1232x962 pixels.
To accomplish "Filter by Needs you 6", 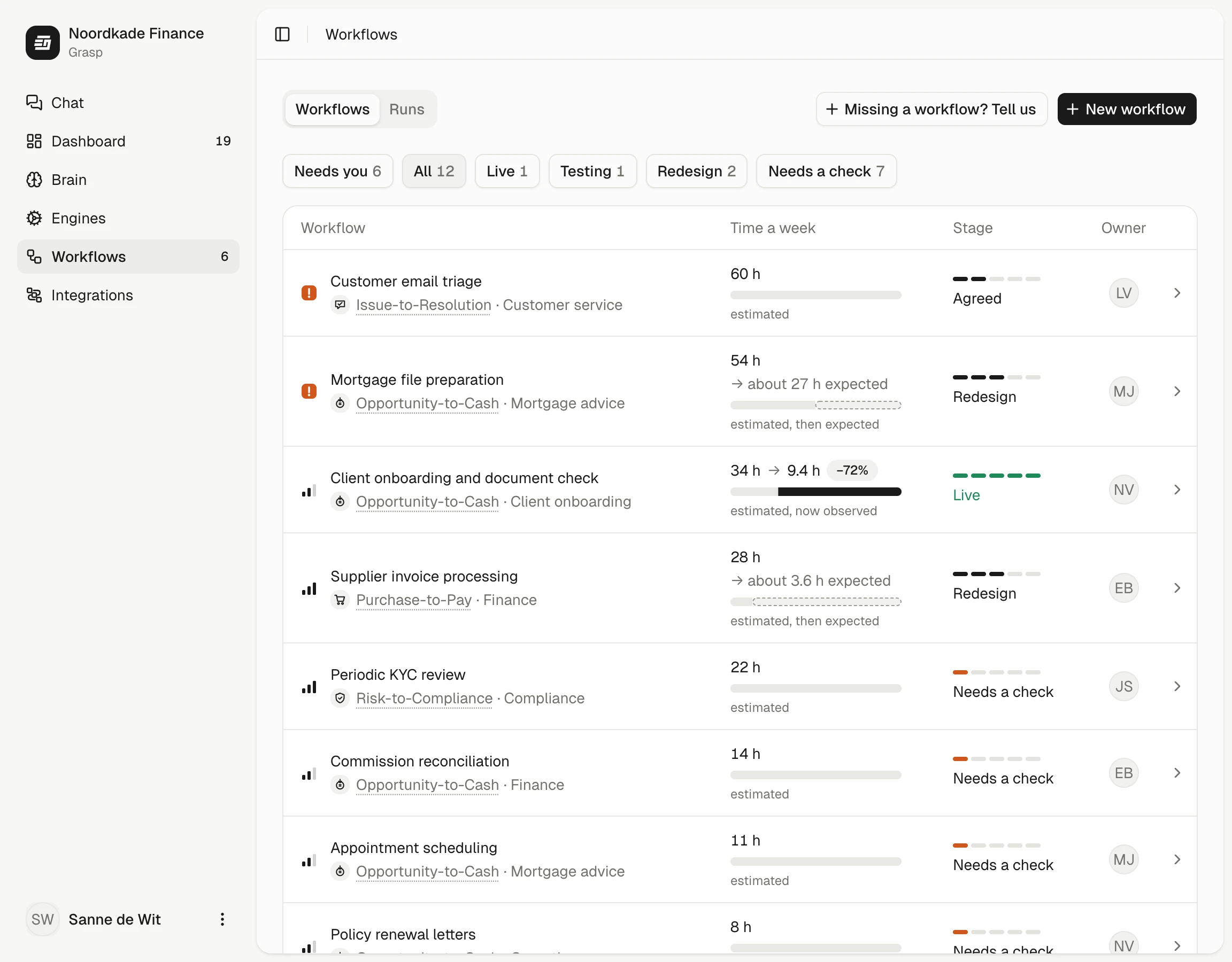I will pos(337,171).
